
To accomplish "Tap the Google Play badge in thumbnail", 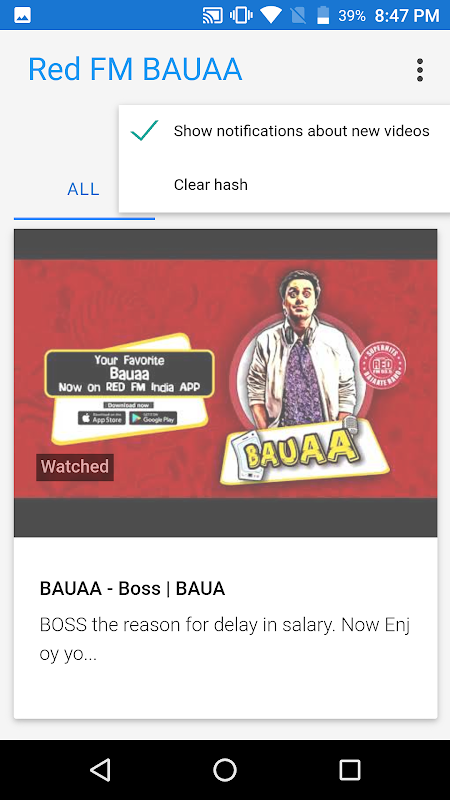I will click(153, 418).
